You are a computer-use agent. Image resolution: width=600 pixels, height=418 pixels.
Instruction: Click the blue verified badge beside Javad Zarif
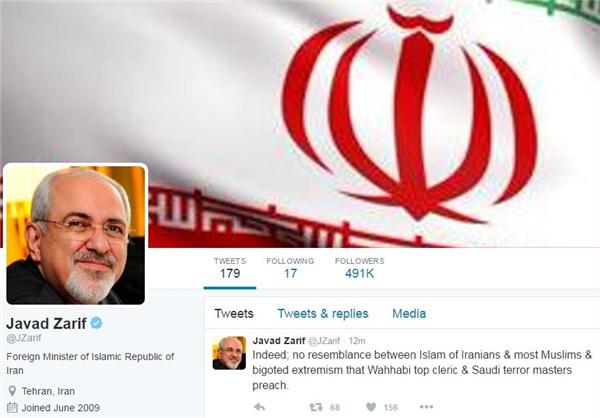click(x=96, y=323)
